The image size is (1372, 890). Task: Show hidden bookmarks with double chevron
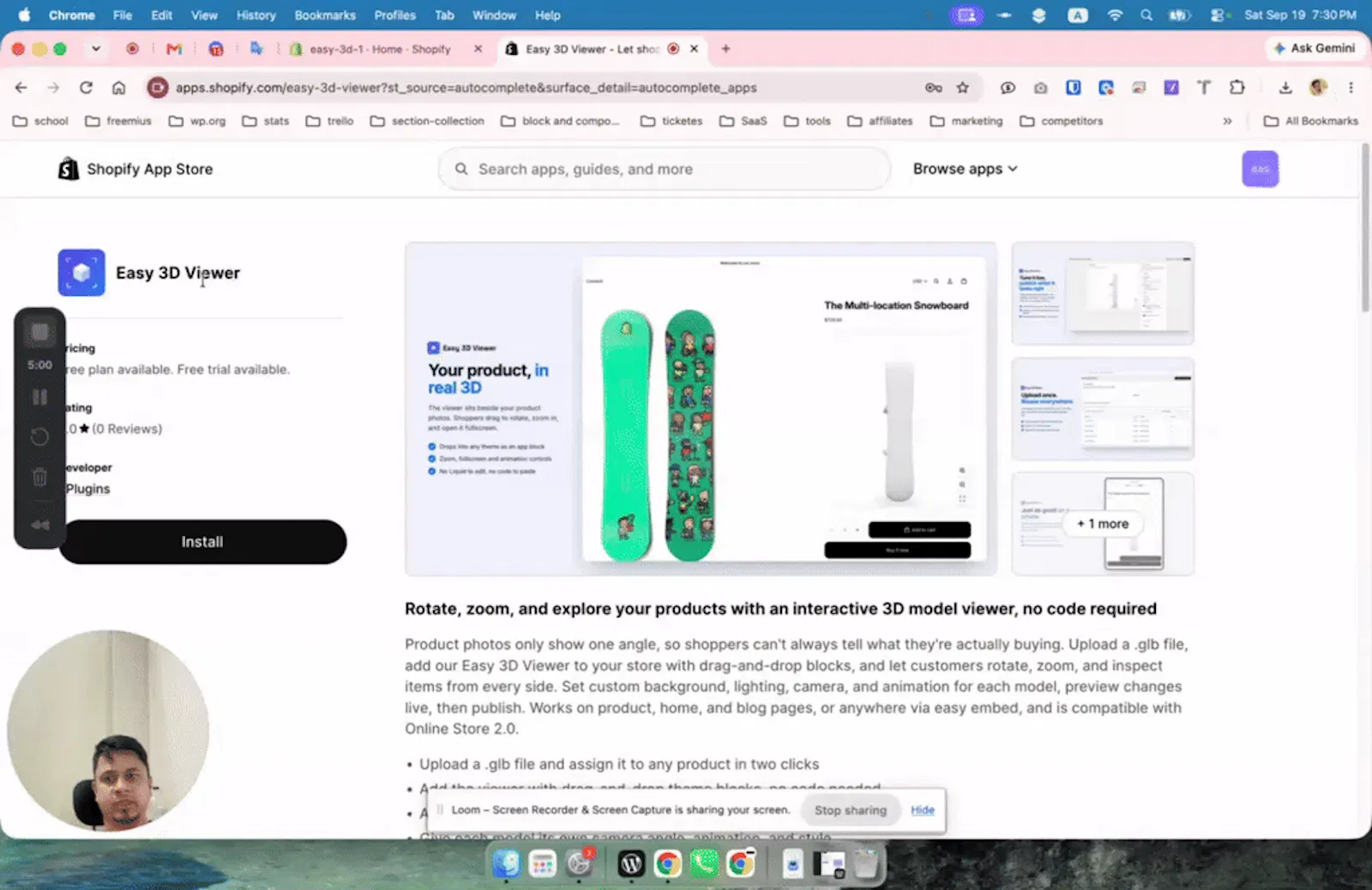(1227, 121)
